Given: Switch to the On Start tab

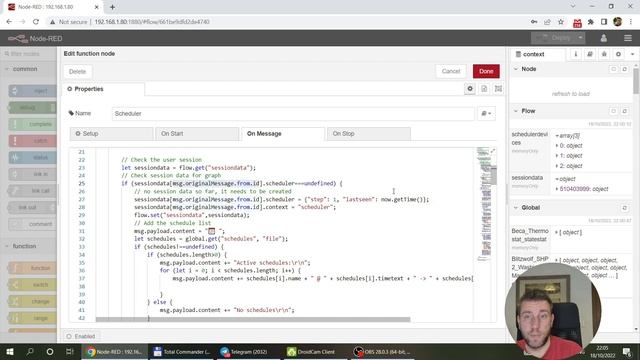Looking at the screenshot, I should point(197,133).
